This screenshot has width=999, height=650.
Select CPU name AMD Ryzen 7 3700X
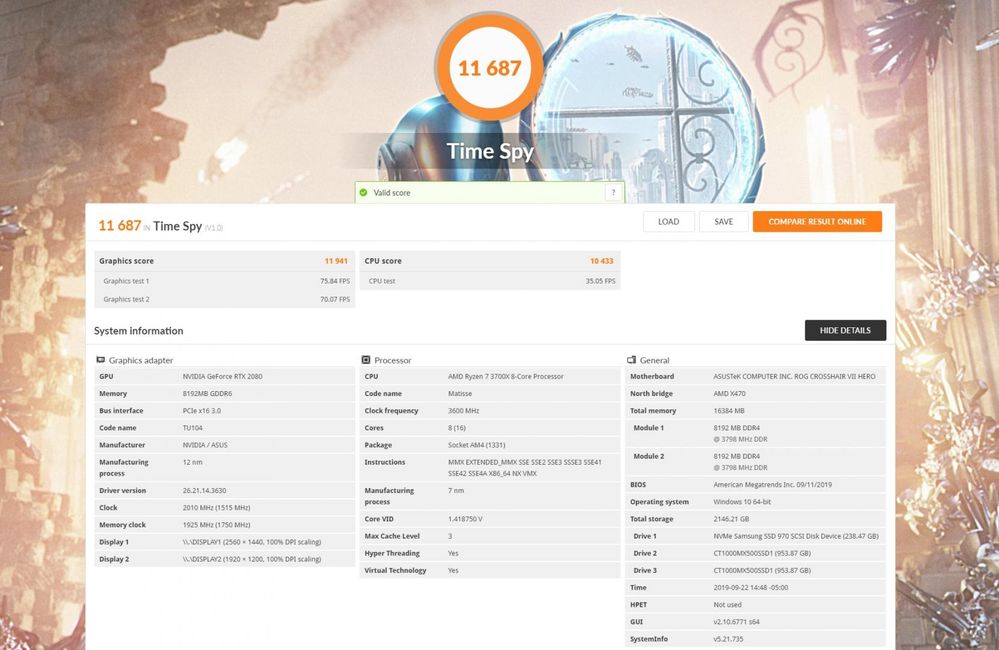pos(505,377)
